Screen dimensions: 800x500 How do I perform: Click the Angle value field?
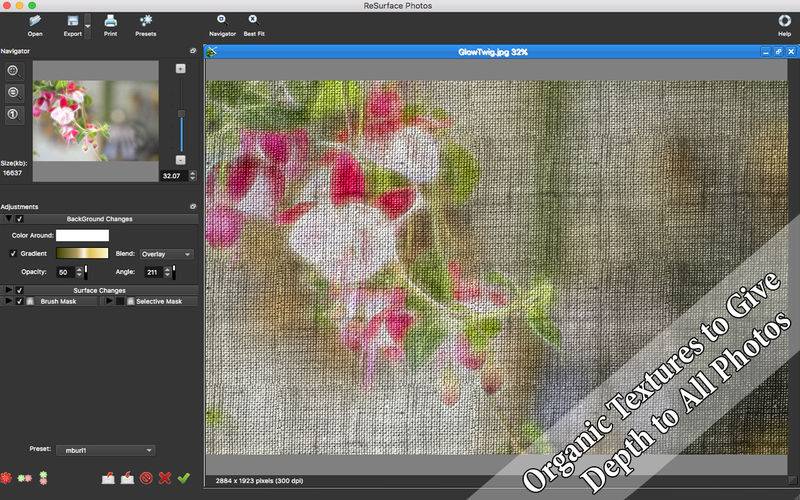[x=154, y=272]
